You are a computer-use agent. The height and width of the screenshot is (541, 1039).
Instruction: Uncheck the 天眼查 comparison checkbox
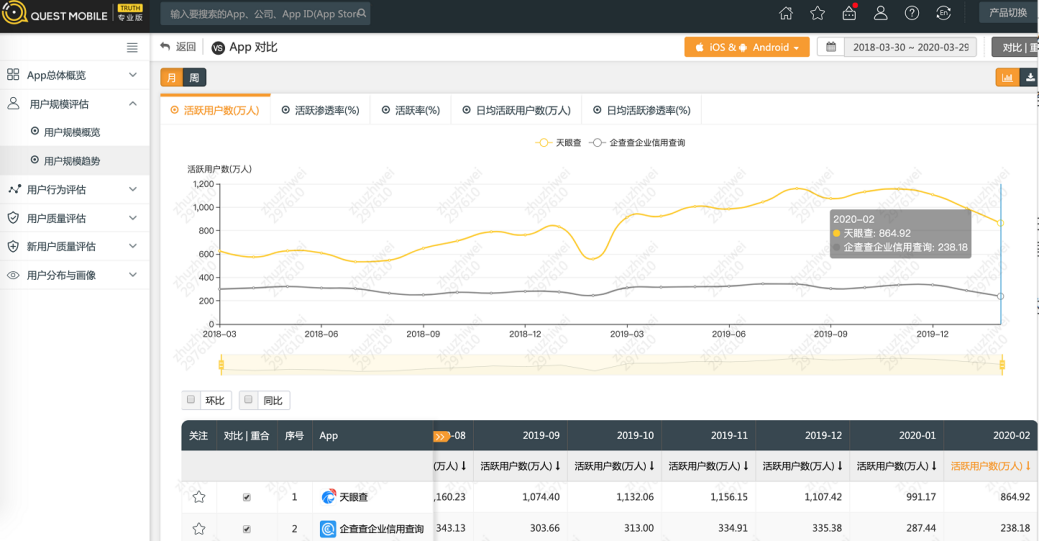(x=247, y=497)
